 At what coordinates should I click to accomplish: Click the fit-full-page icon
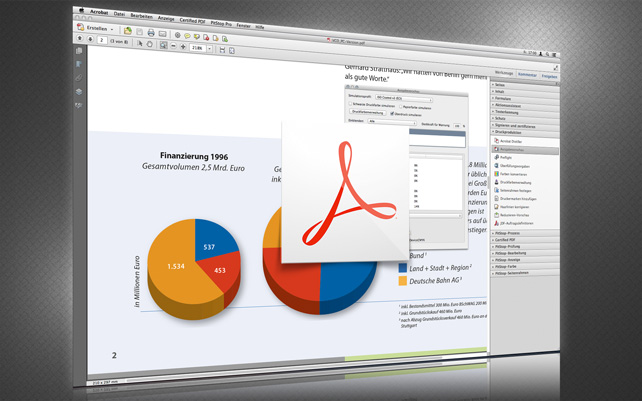pyautogui.click(x=232, y=50)
